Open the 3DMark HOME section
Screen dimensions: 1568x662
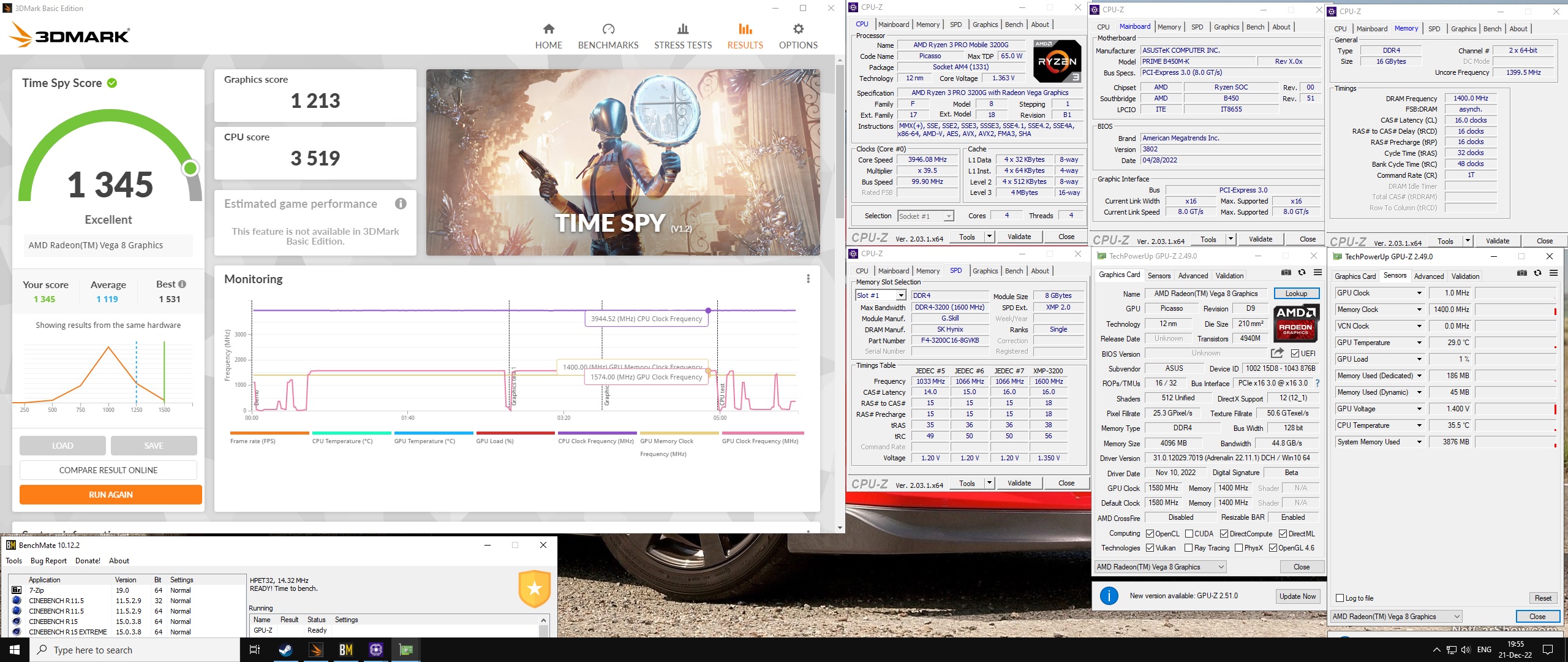click(548, 37)
